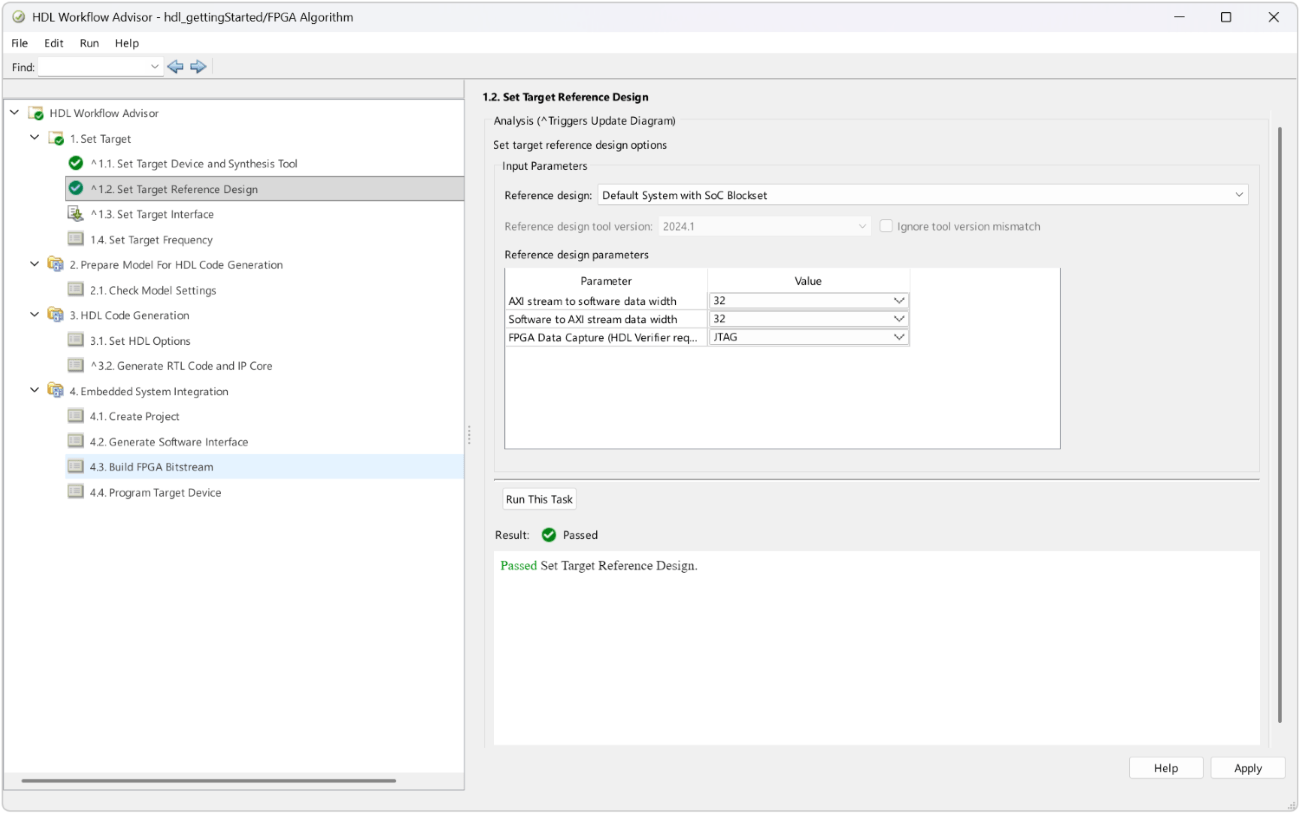
Task: Click the Find next arrow icon
Action: tap(198, 67)
